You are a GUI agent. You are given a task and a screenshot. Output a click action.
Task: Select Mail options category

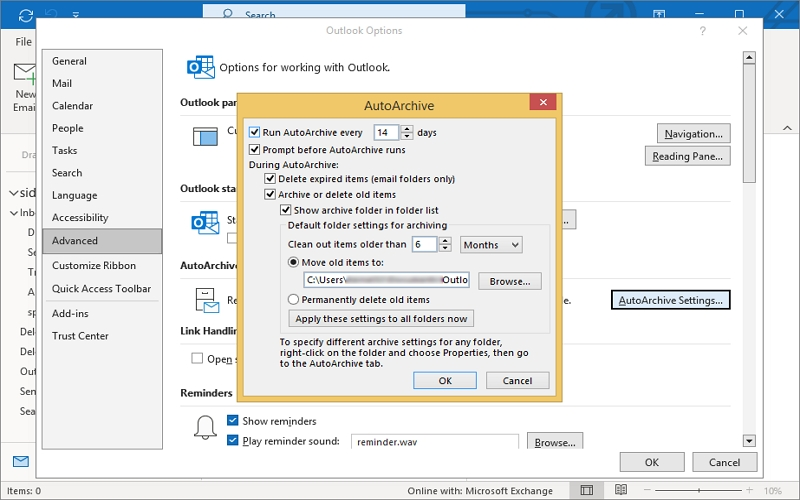[x=102, y=84]
